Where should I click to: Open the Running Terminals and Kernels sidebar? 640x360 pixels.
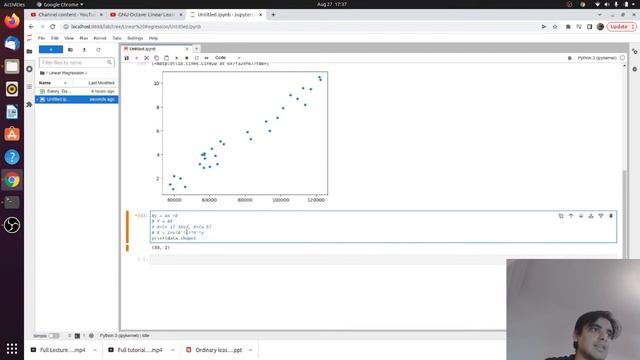pyautogui.click(x=29, y=69)
